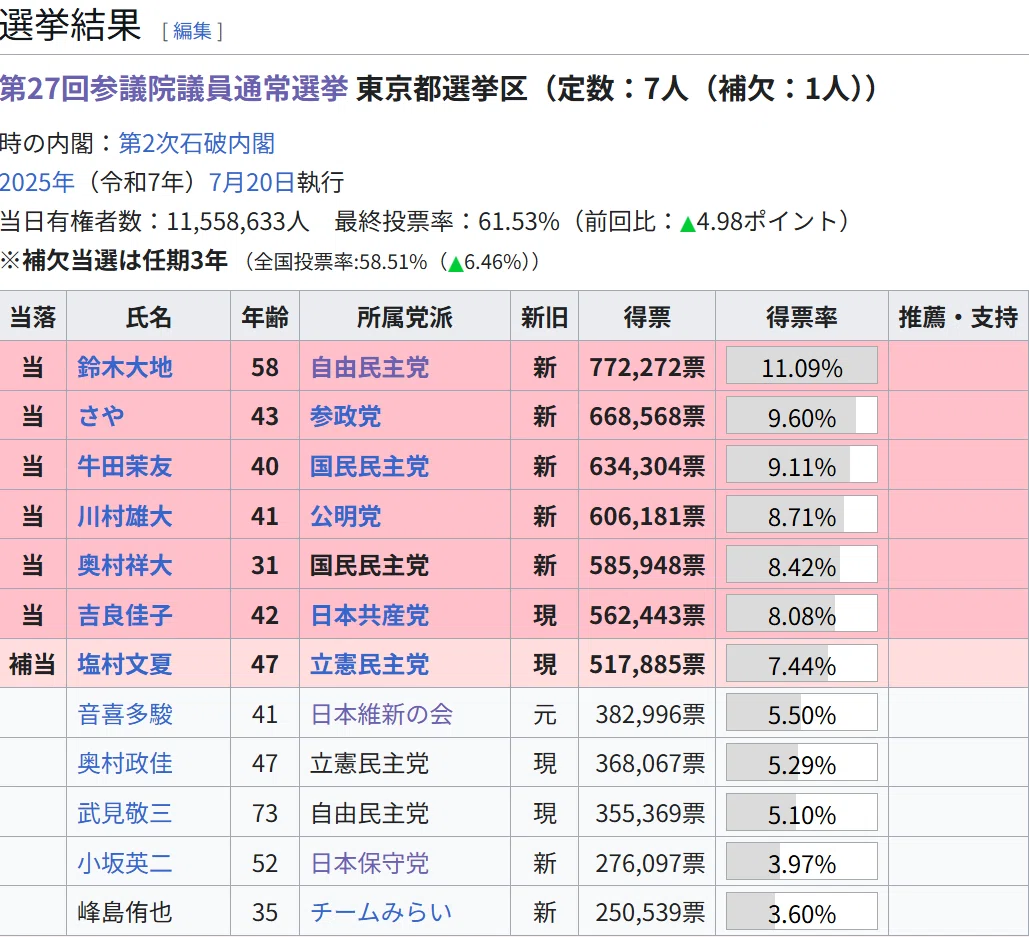Open candidate 奥村政佳's page
This screenshot has width=1029, height=937.
click(125, 763)
